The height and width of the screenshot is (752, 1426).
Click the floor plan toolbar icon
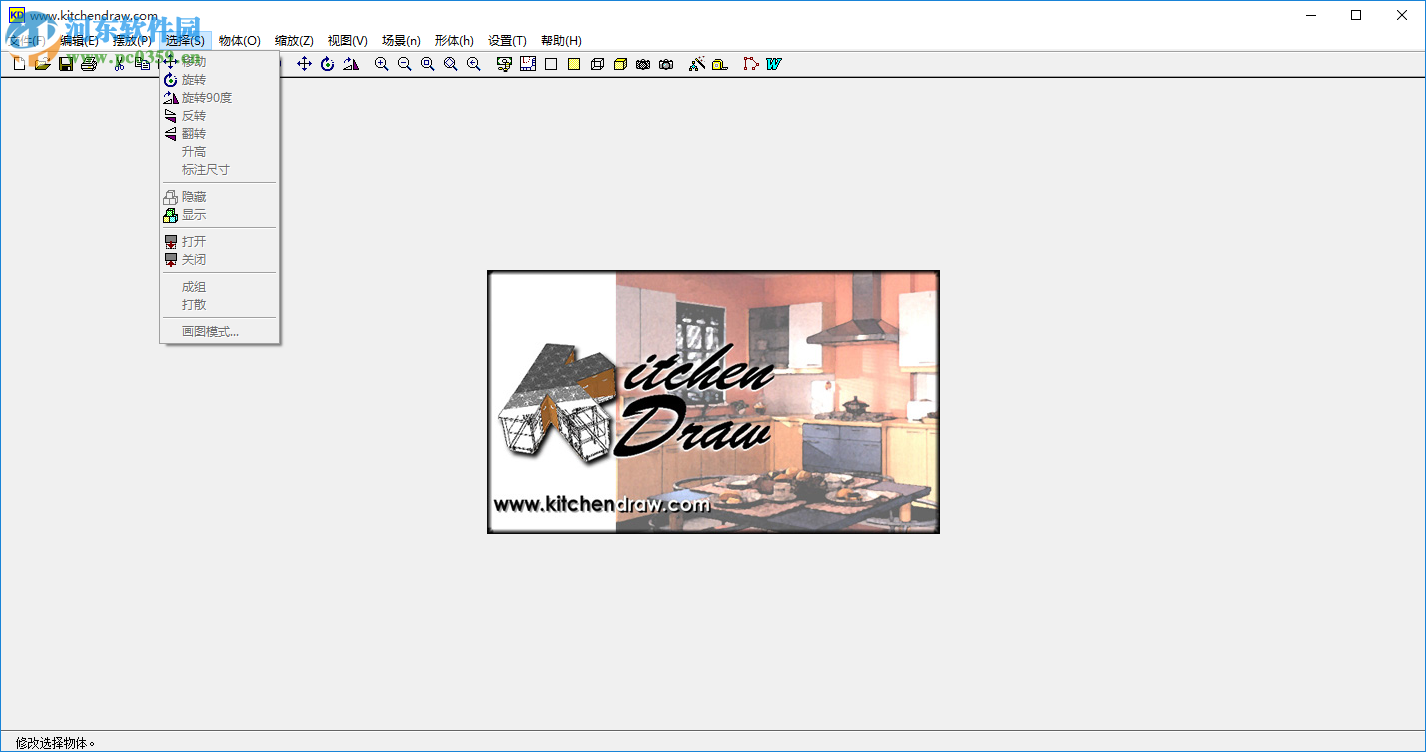coord(528,64)
